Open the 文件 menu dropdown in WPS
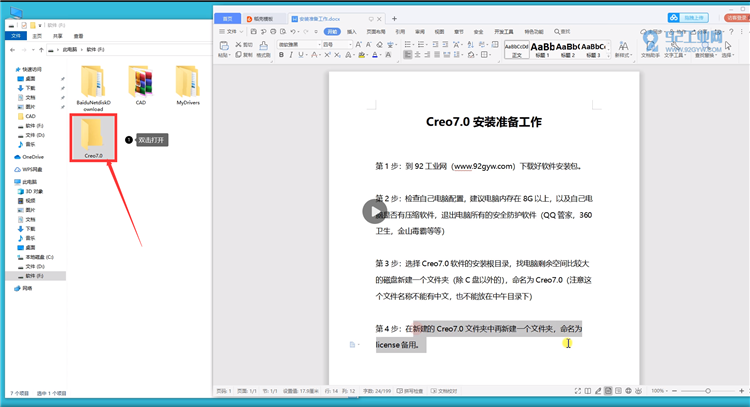Image resolution: width=750 pixels, height=407 pixels. (232, 32)
